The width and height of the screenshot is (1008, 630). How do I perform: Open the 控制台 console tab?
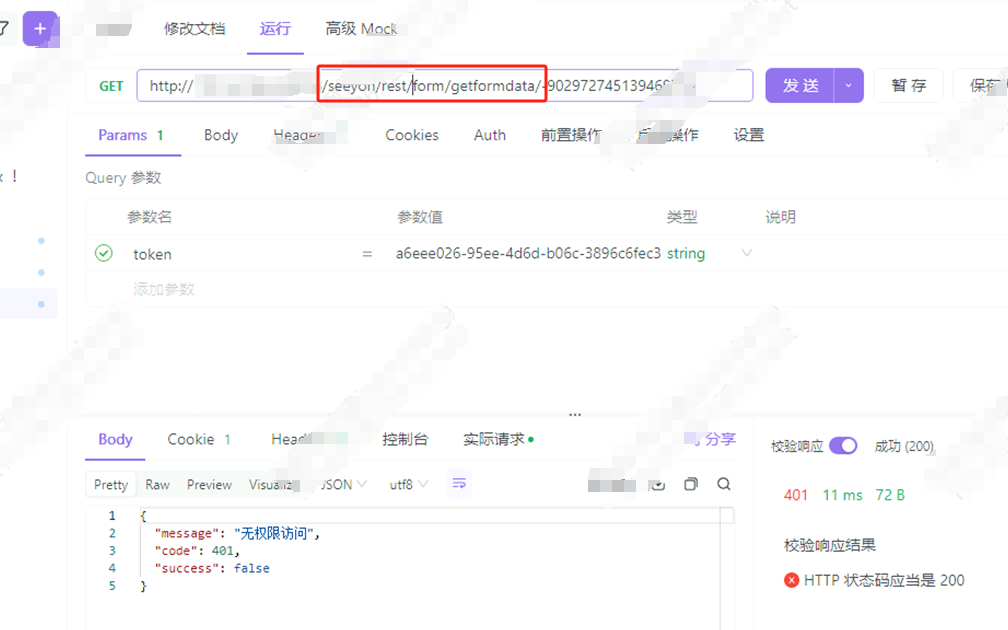[405, 439]
